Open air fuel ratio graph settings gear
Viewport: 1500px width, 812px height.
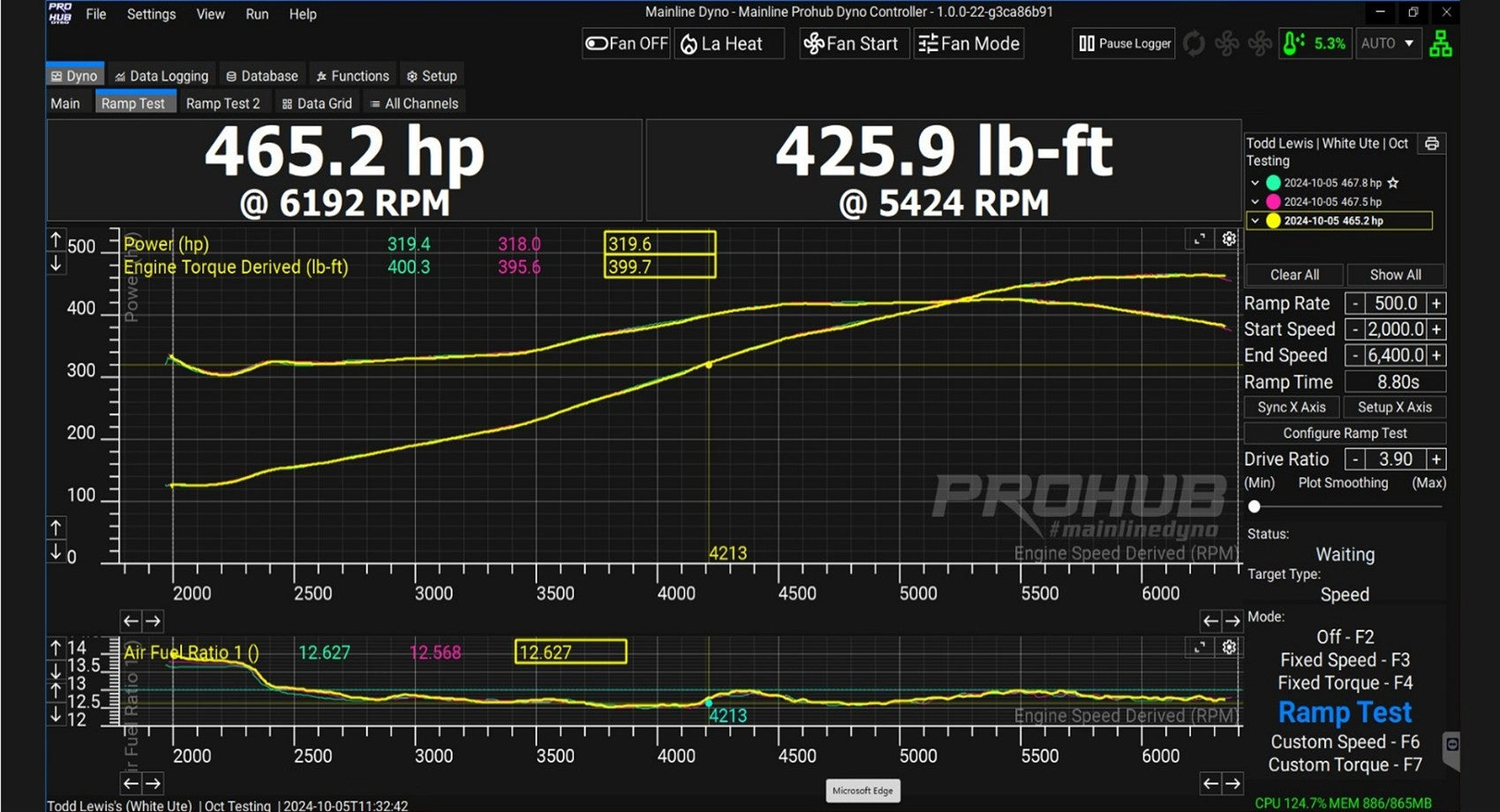[1229, 648]
